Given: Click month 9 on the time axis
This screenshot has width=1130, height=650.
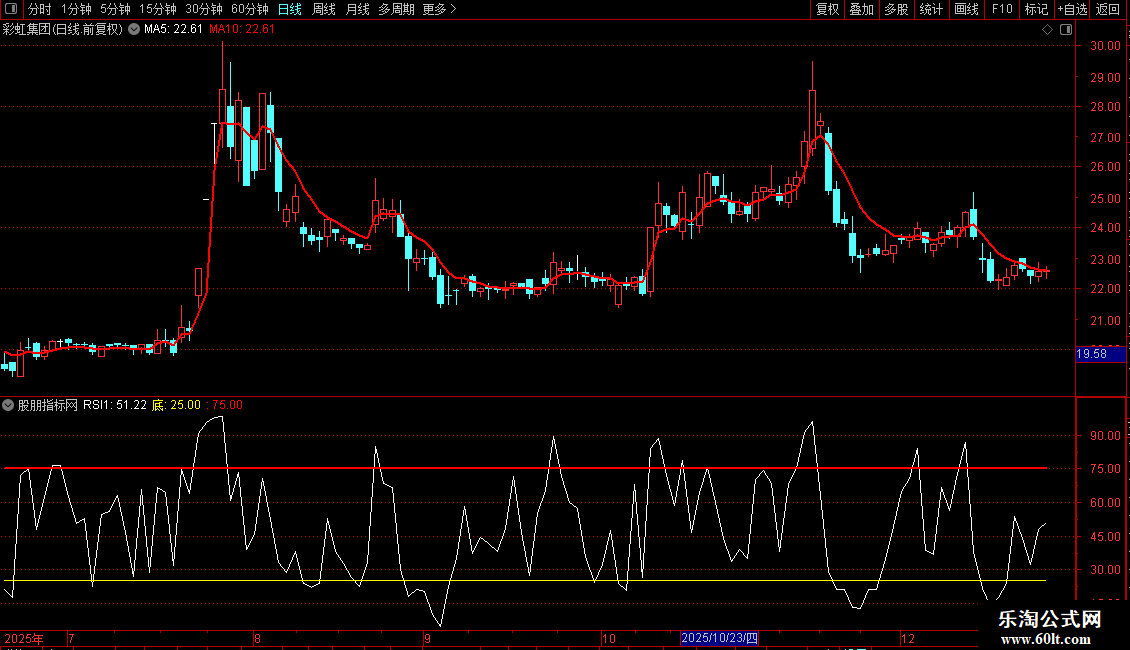Looking at the screenshot, I should (x=427, y=638).
